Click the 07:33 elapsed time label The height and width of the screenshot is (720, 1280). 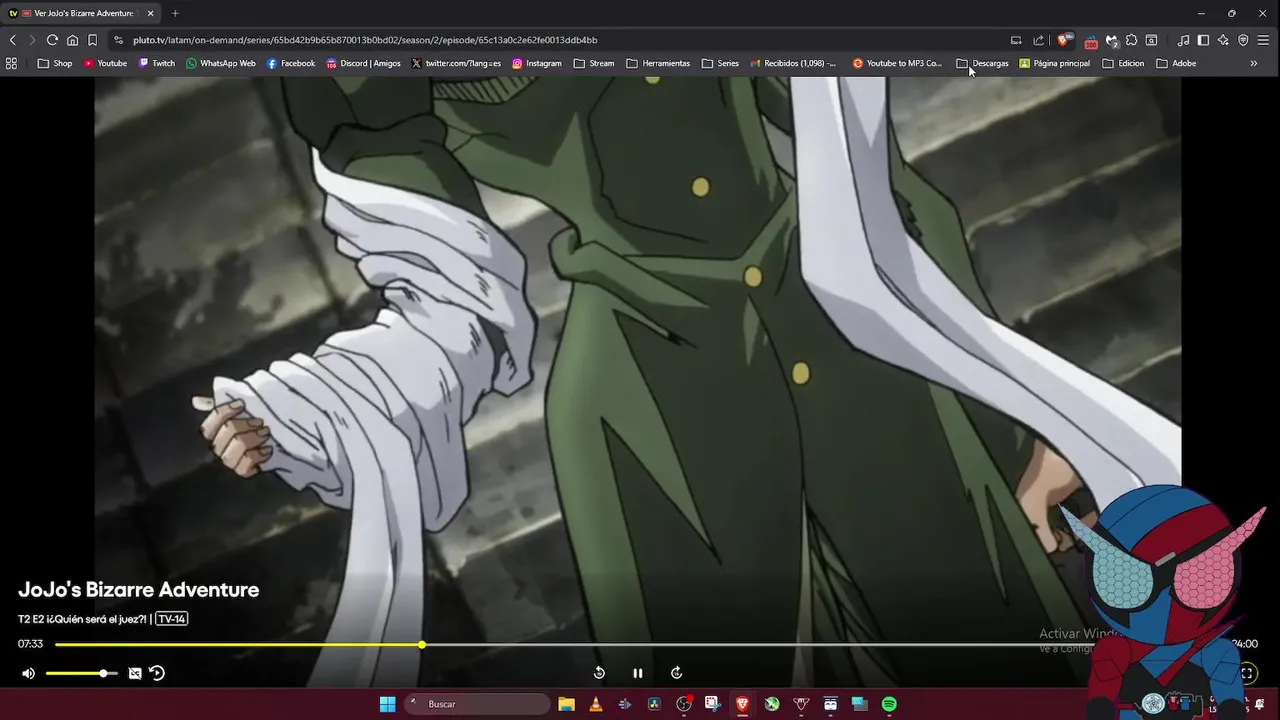tap(30, 644)
